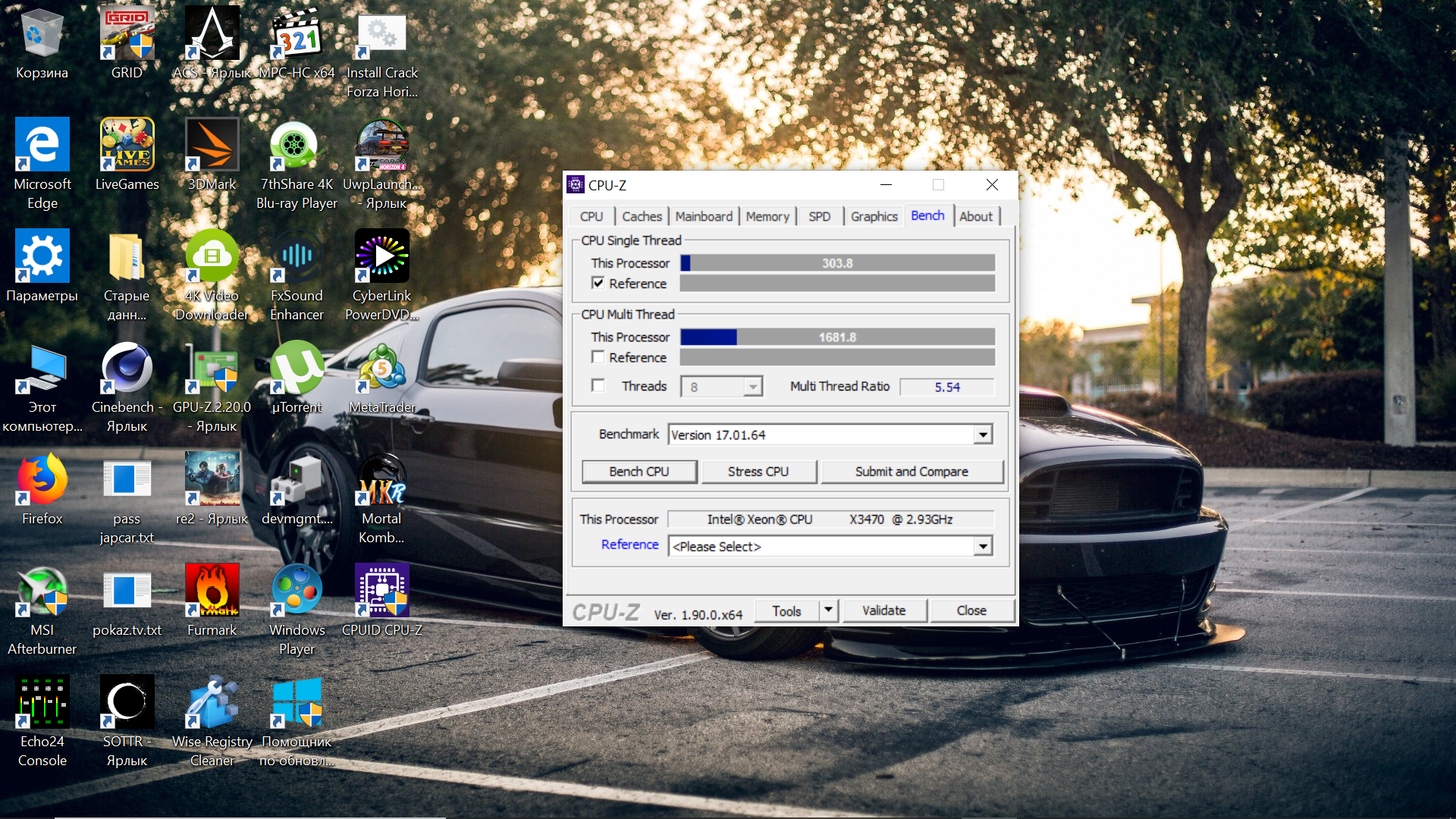Click the Bench CPU button
1456x819 pixels.
639,471
